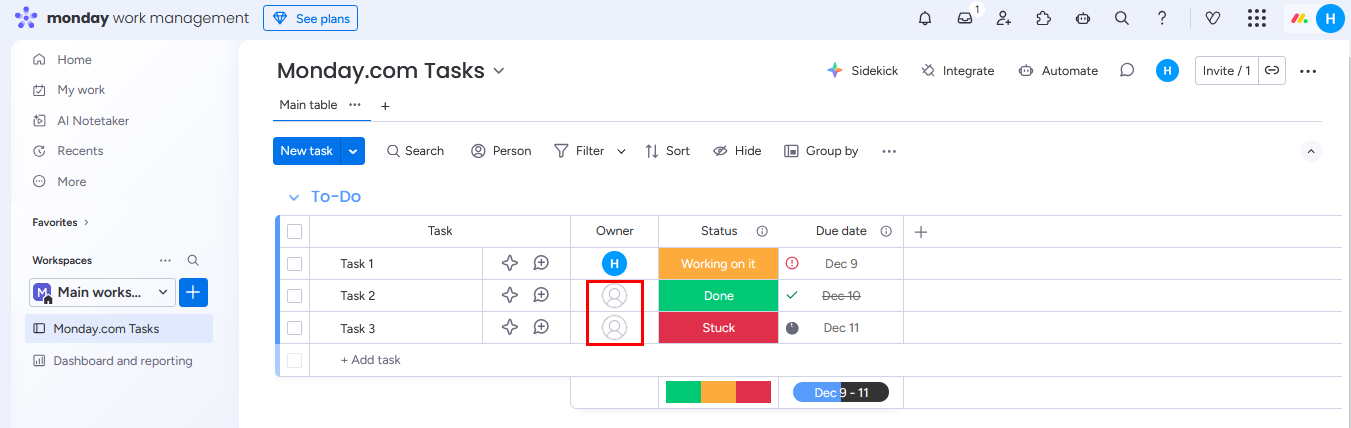Open the apps marketplace puzzle icon
Image resolution: width=1351 pixels, height=428 pixels.
(x=1043, y=18)
